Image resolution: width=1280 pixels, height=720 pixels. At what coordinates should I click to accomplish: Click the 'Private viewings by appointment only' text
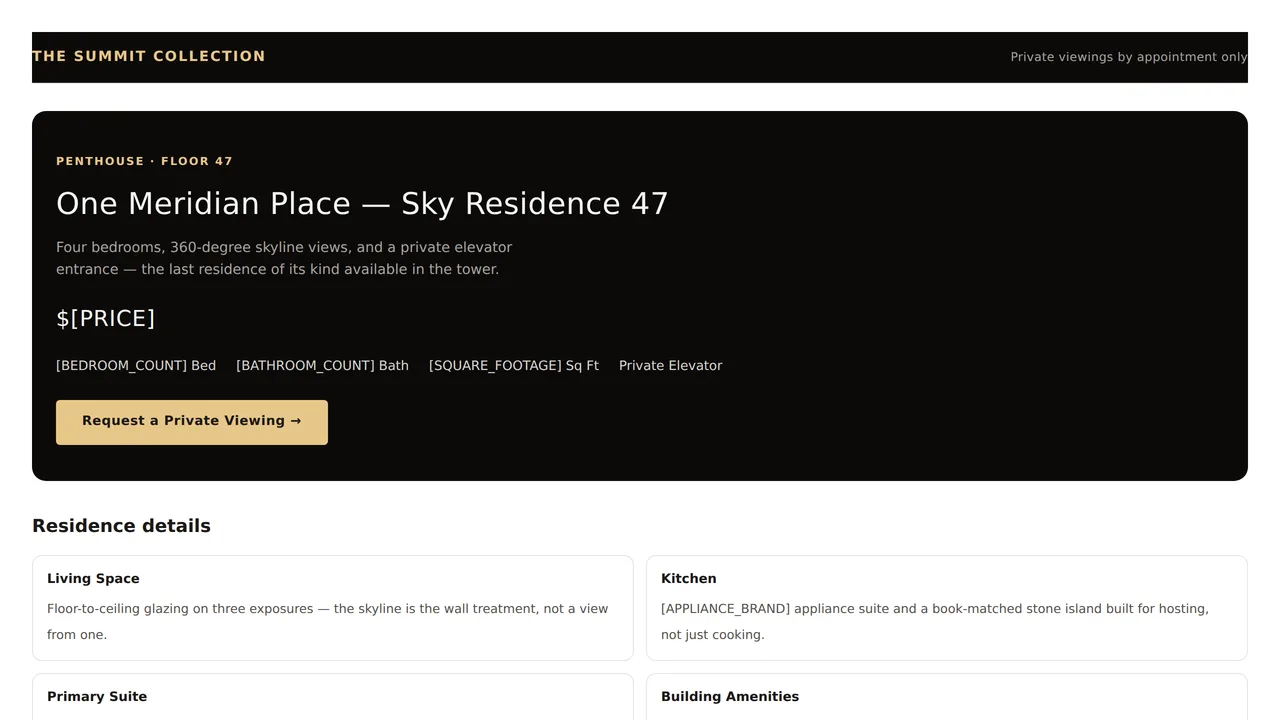(x=1129, y=57)
